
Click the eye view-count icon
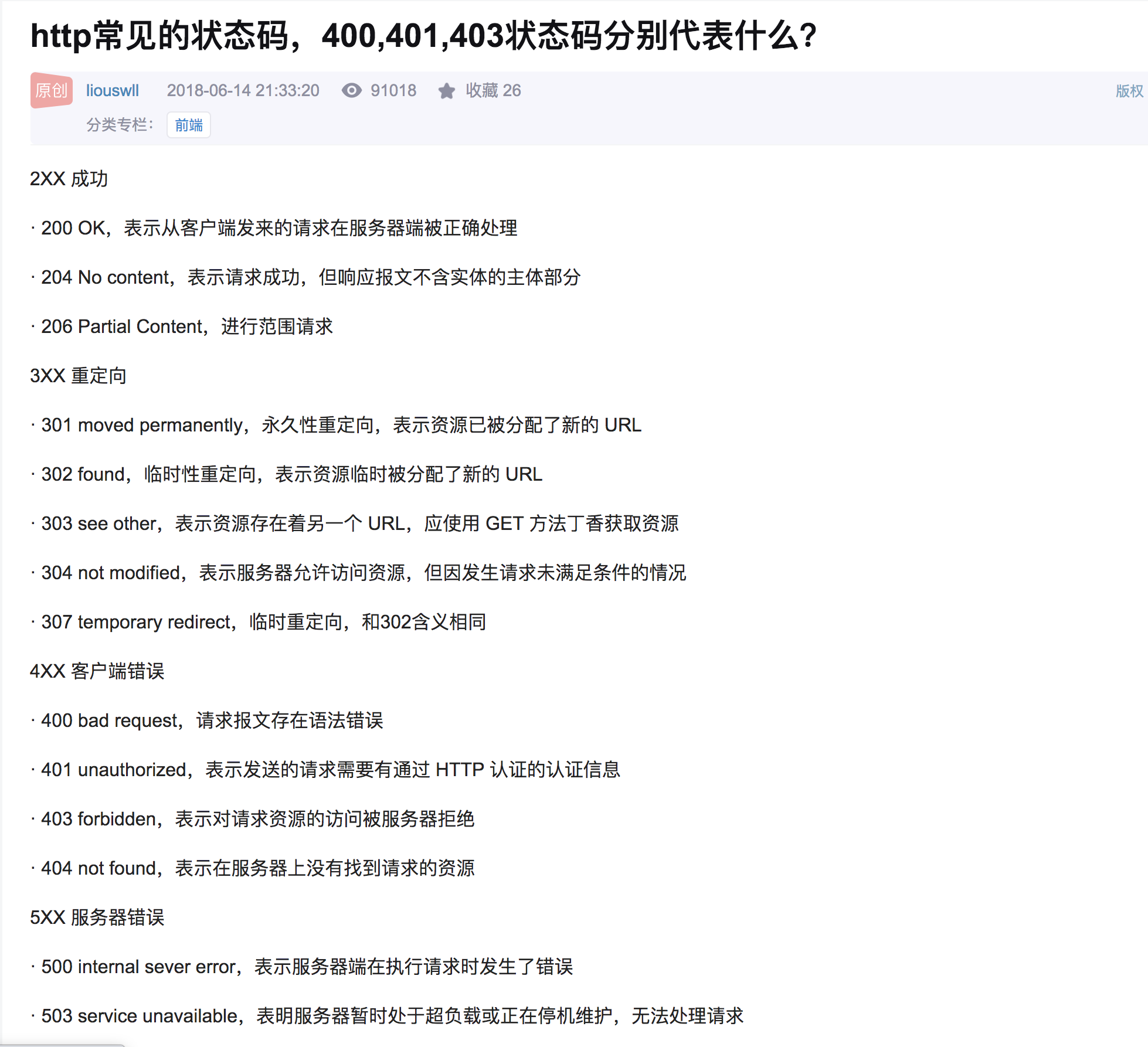(x=351, y=90)
